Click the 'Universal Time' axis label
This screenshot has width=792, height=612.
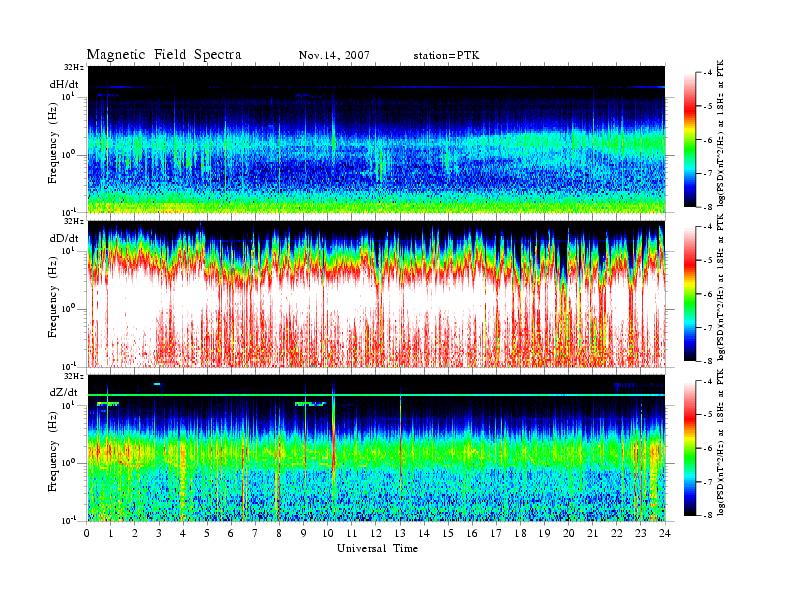377,548
